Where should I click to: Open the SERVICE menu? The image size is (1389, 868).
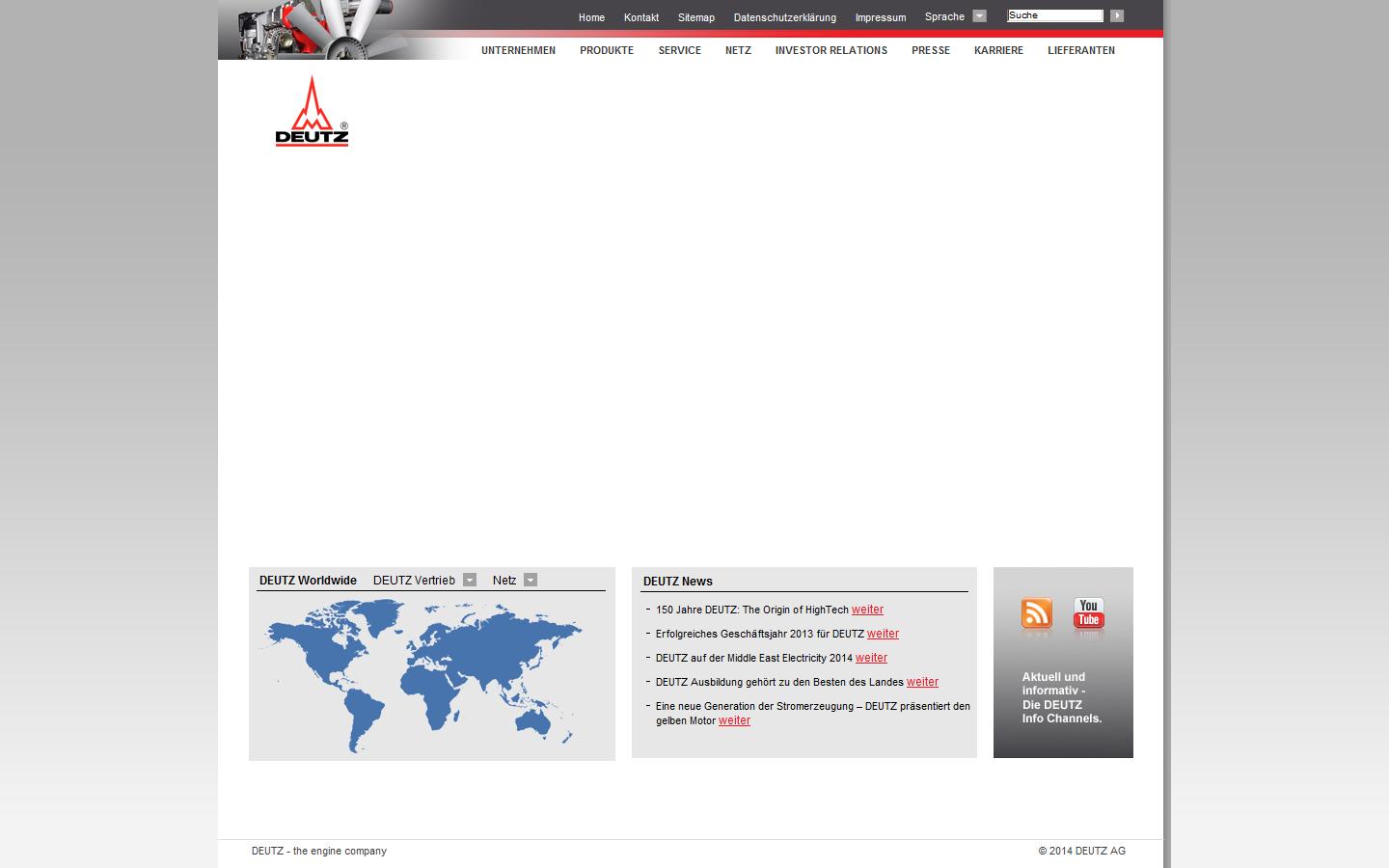(x=680, y=50)
